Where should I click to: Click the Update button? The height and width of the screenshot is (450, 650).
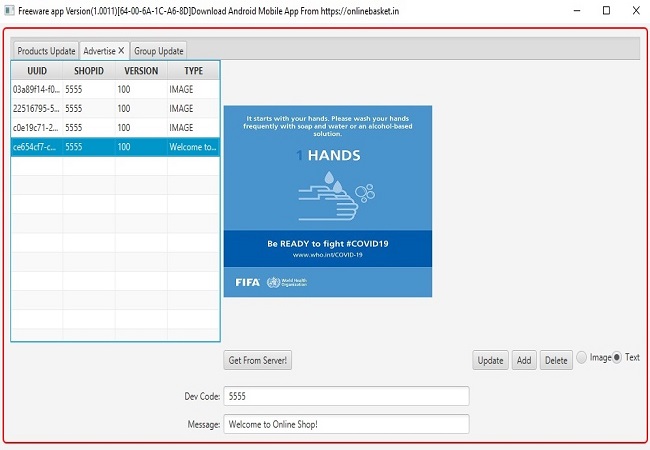[x=490, y=360]
